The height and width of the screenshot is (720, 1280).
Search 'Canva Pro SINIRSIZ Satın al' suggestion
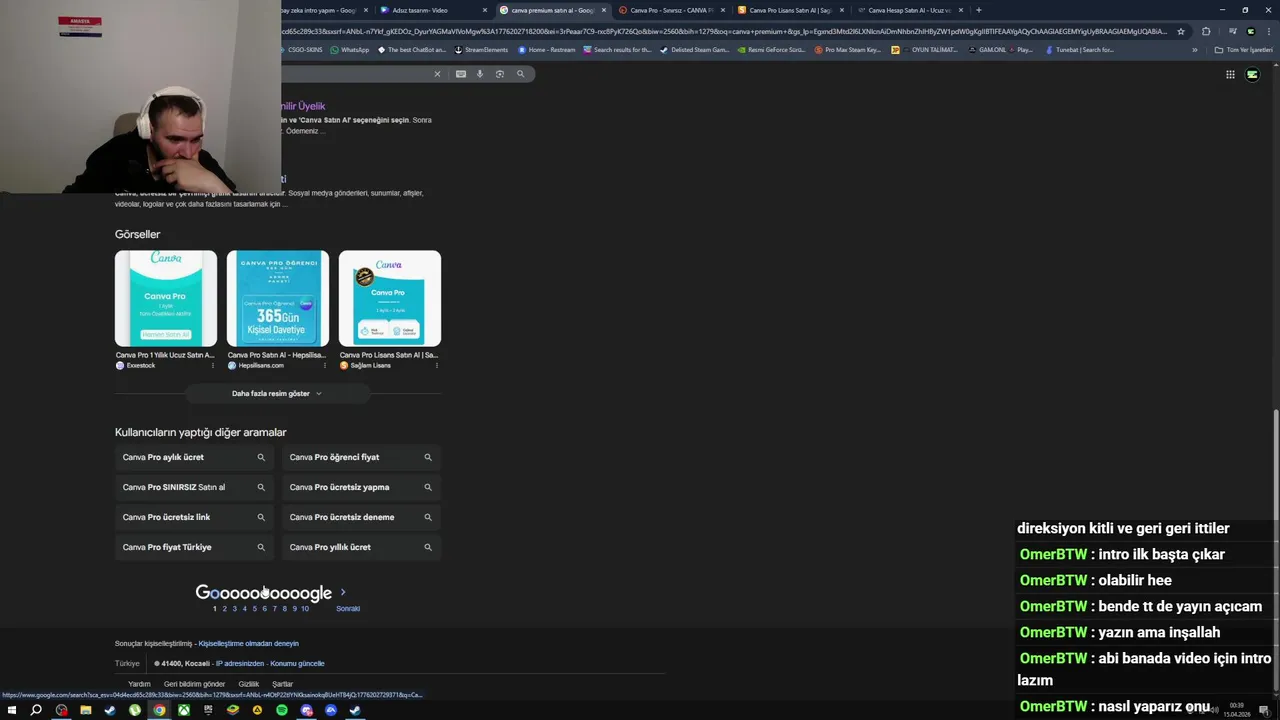click(193, 487)
